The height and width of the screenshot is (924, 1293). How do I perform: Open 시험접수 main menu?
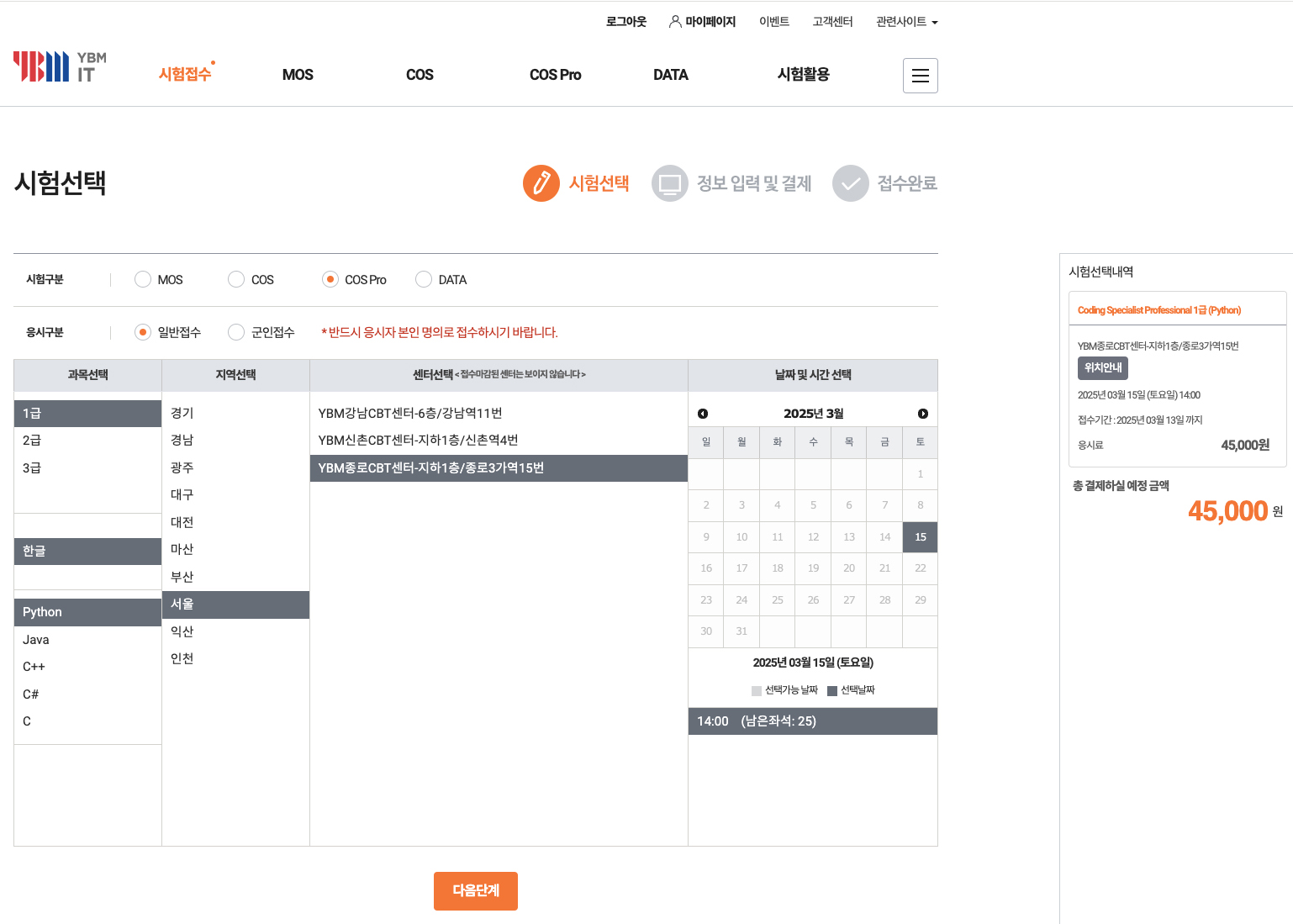pyautogui.click(x=185, y=75)
